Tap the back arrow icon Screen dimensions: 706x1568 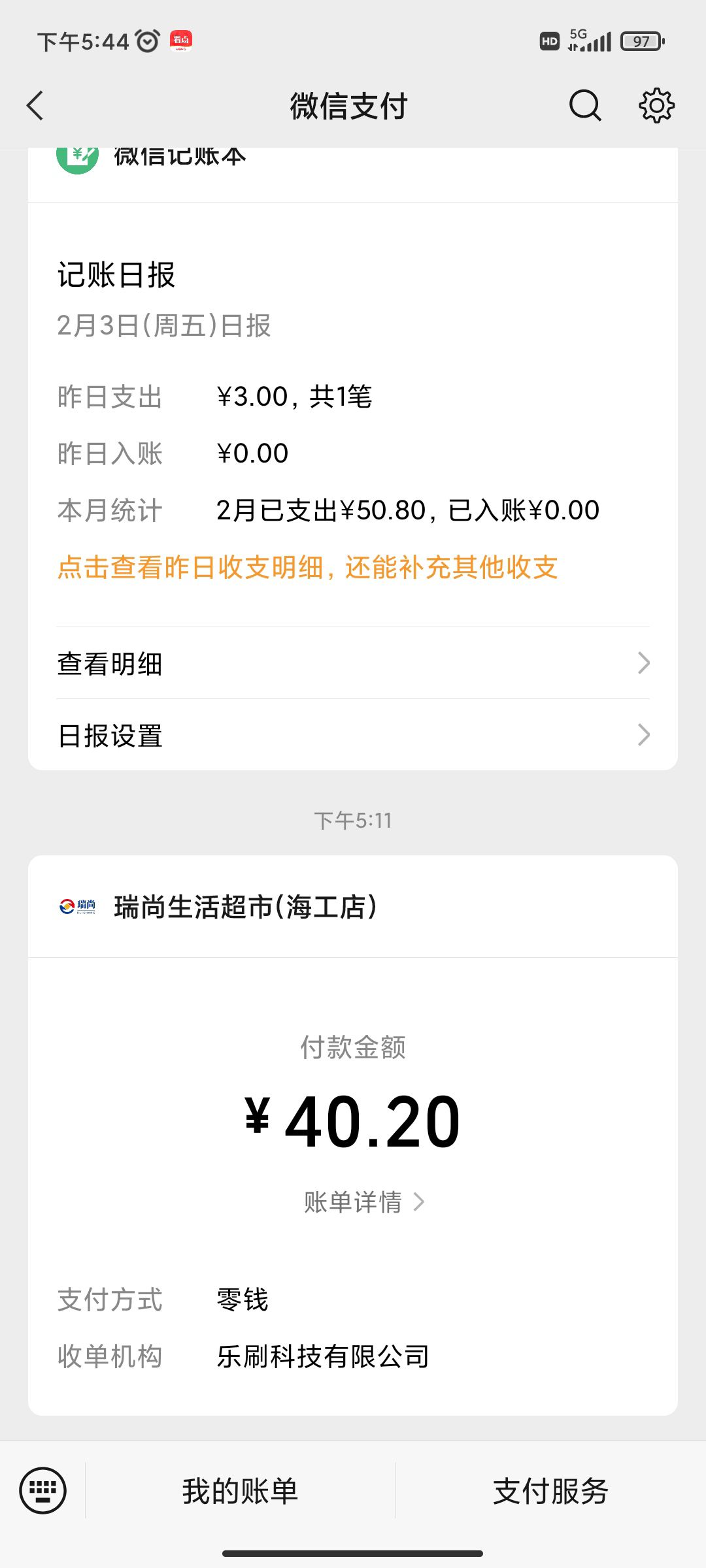point(35,106)
